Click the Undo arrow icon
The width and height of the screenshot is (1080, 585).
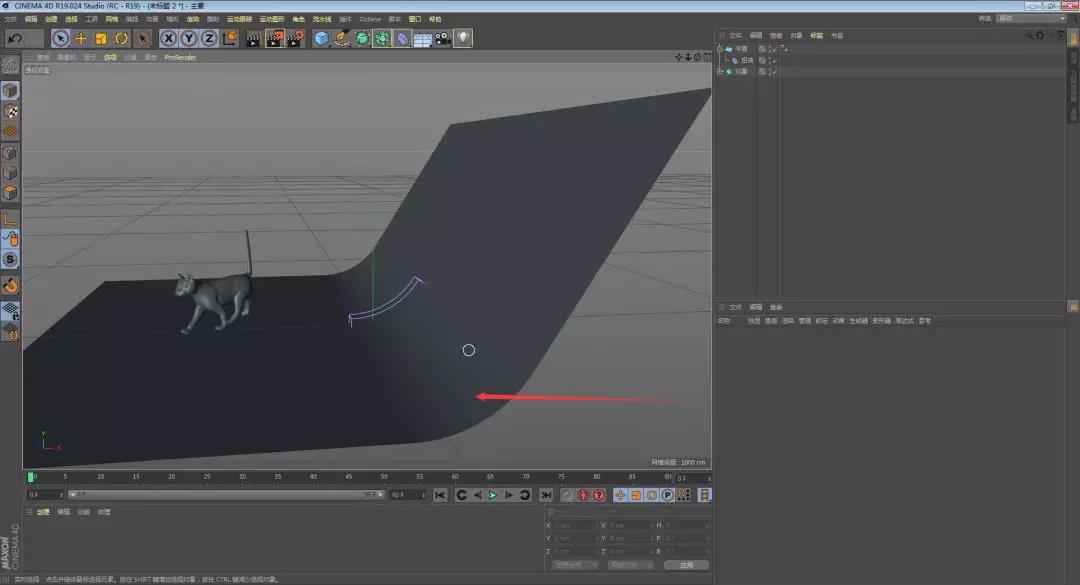click(15, 38)
